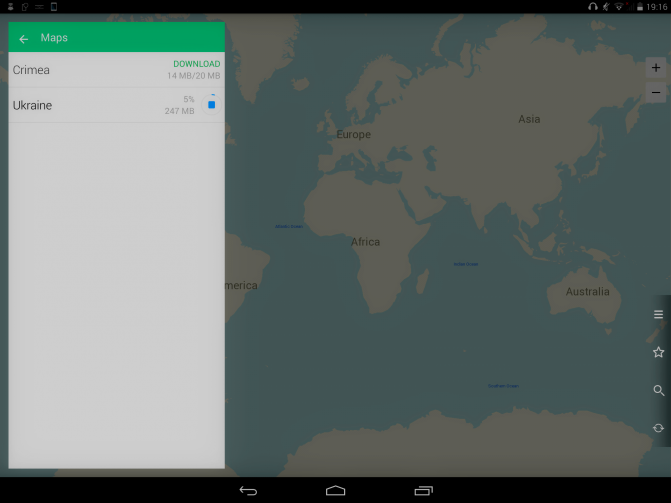Stop the Ukraine map download
Image resolution: width=671 pixels, height=503 pixels.
211,104
